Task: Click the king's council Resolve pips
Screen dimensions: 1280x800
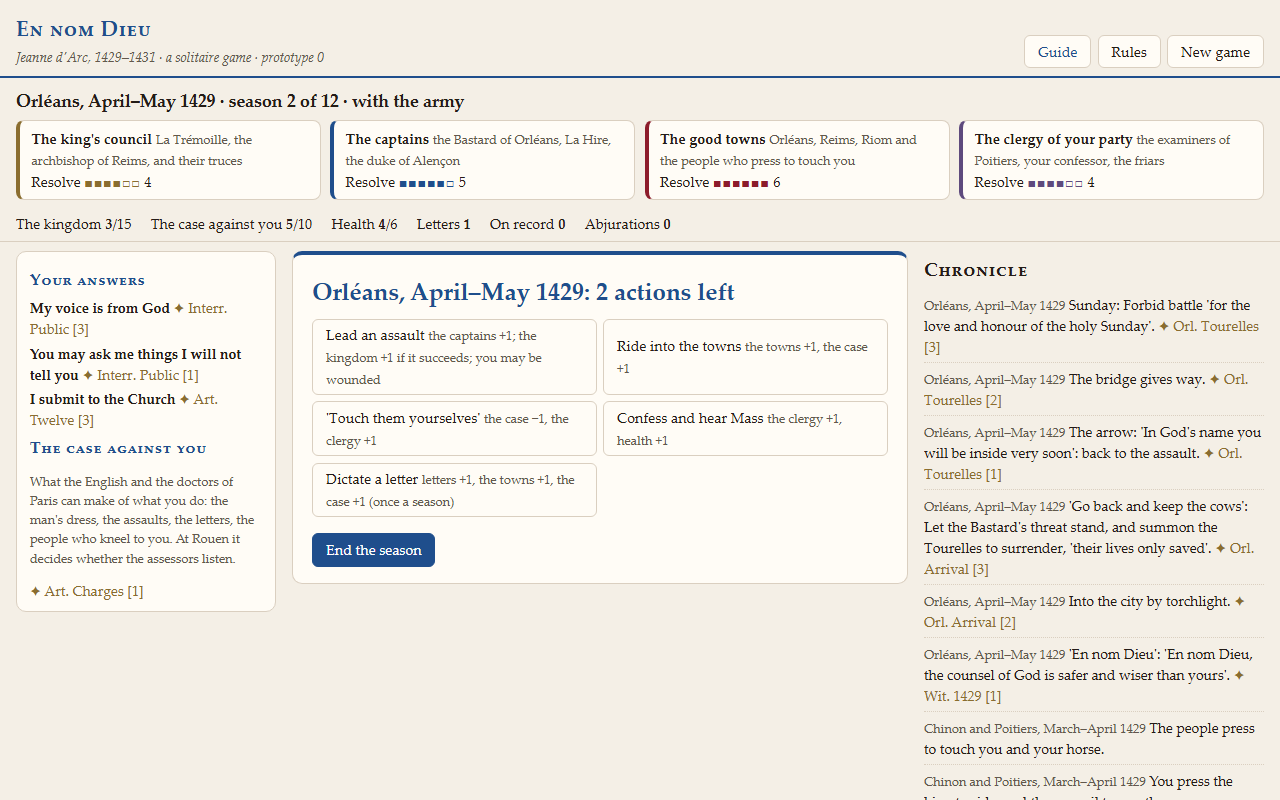Action: 112,183
